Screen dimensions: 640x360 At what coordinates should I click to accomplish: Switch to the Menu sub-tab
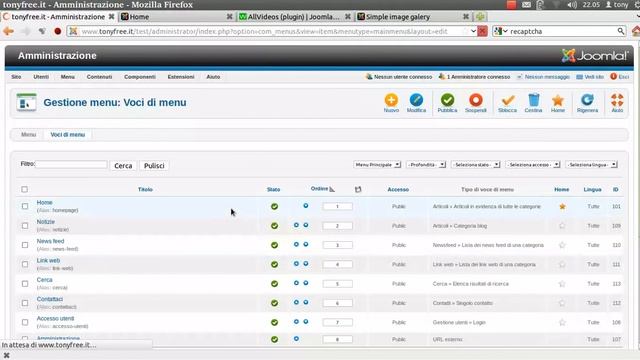tap(29, 135)
